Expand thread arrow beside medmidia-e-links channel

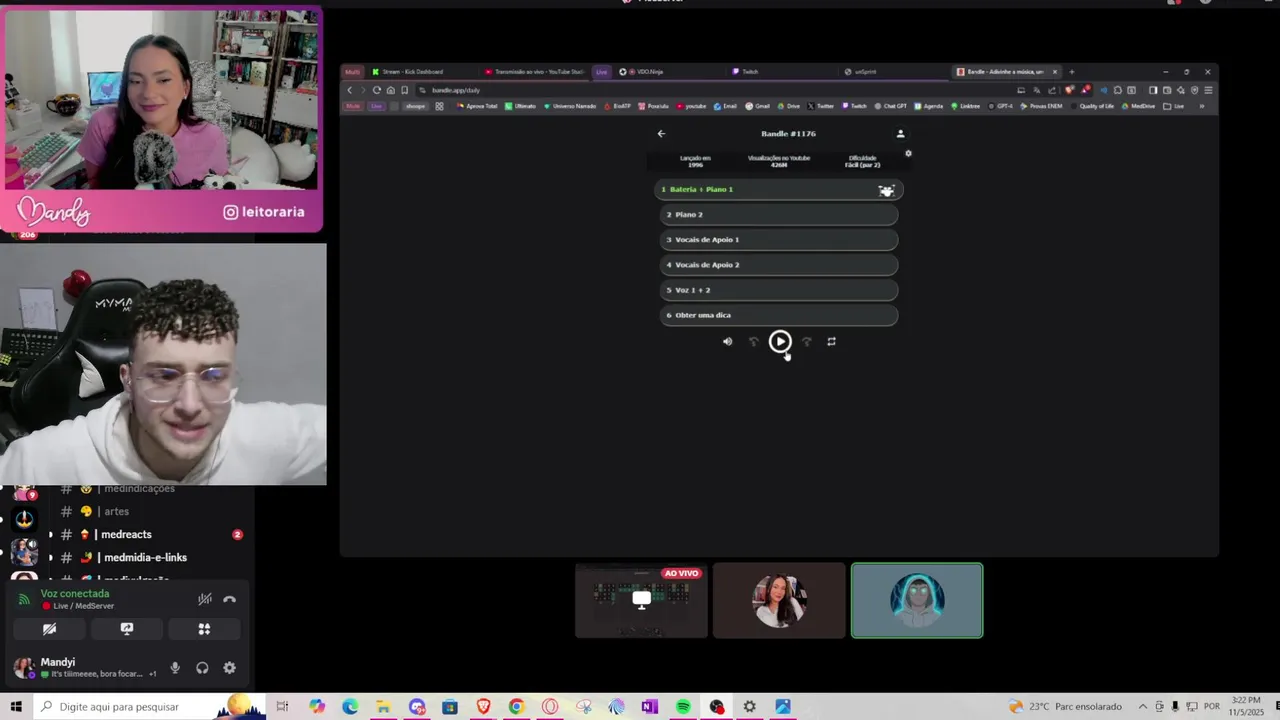coord(50,558)
